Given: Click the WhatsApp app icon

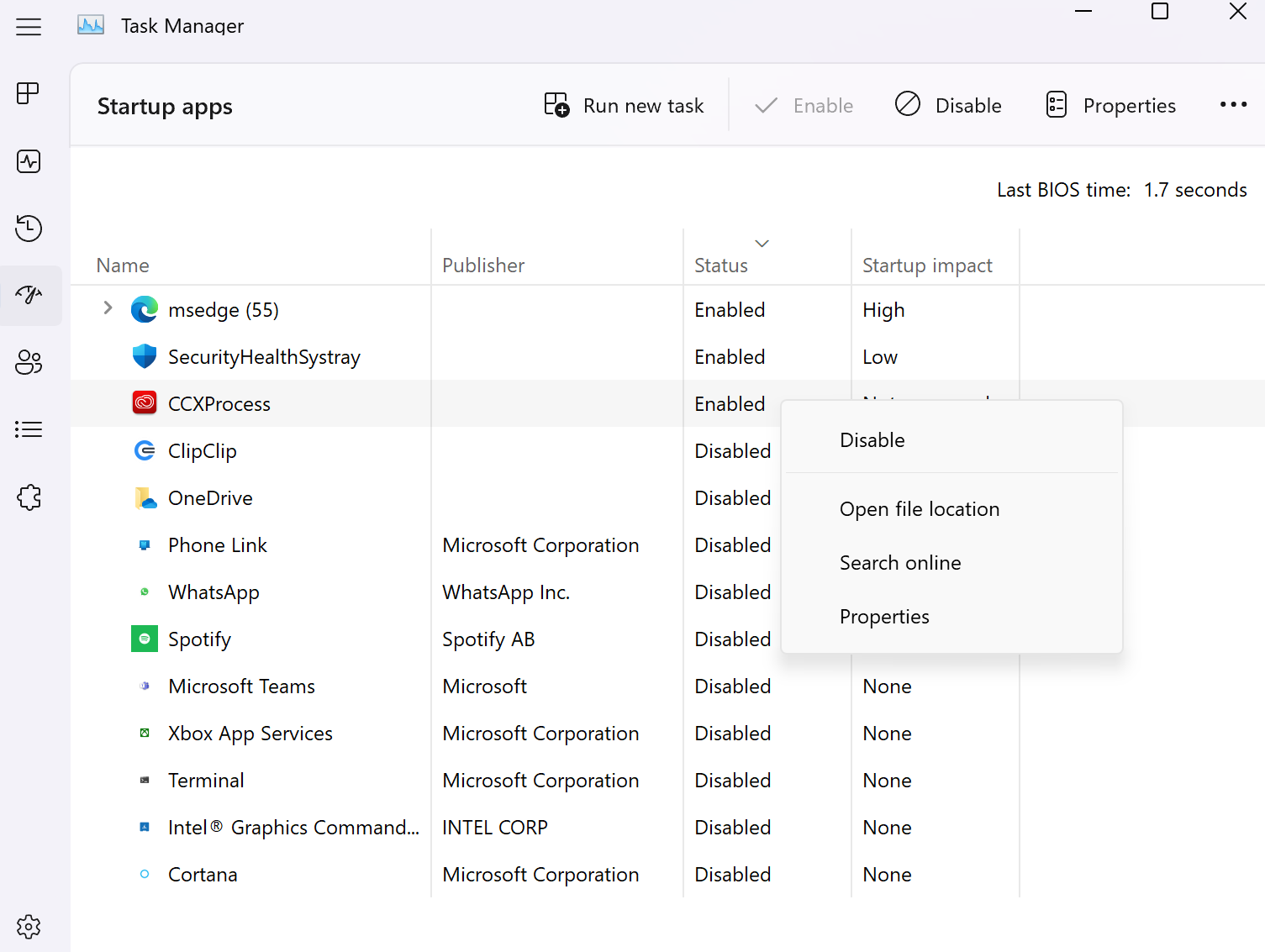Looking at the screenshot, I should (x=145, y=592).
